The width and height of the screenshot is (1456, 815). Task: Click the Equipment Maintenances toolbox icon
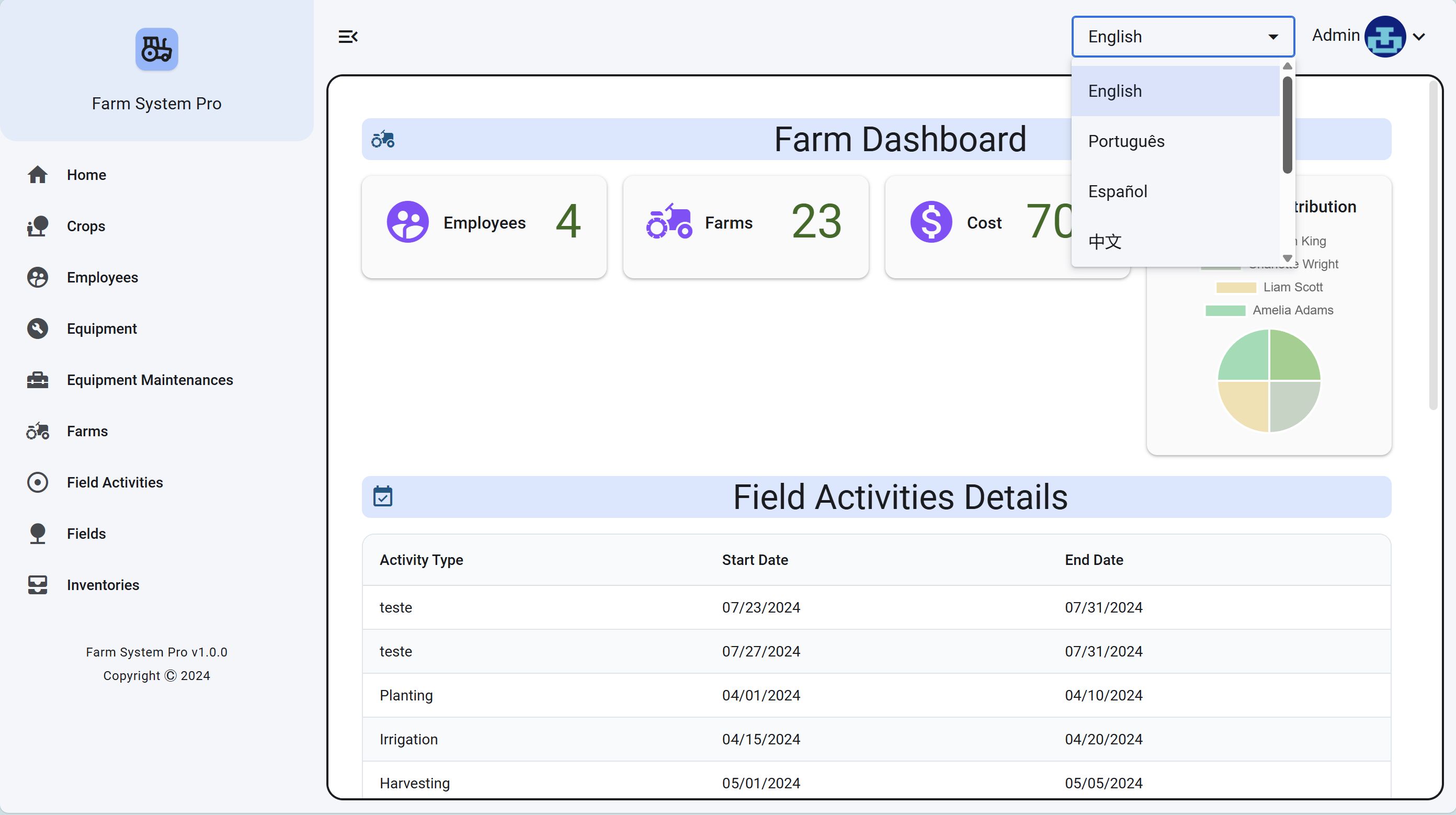[x=37, y=380]
